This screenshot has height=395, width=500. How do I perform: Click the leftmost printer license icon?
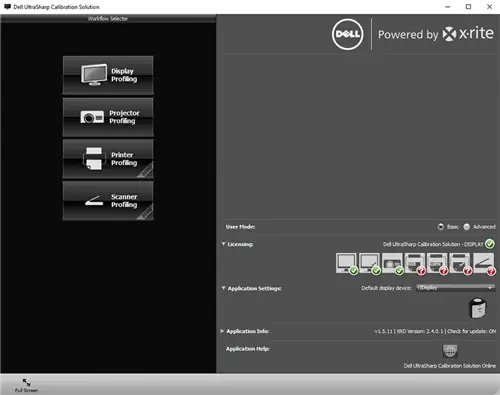(415, 263)
